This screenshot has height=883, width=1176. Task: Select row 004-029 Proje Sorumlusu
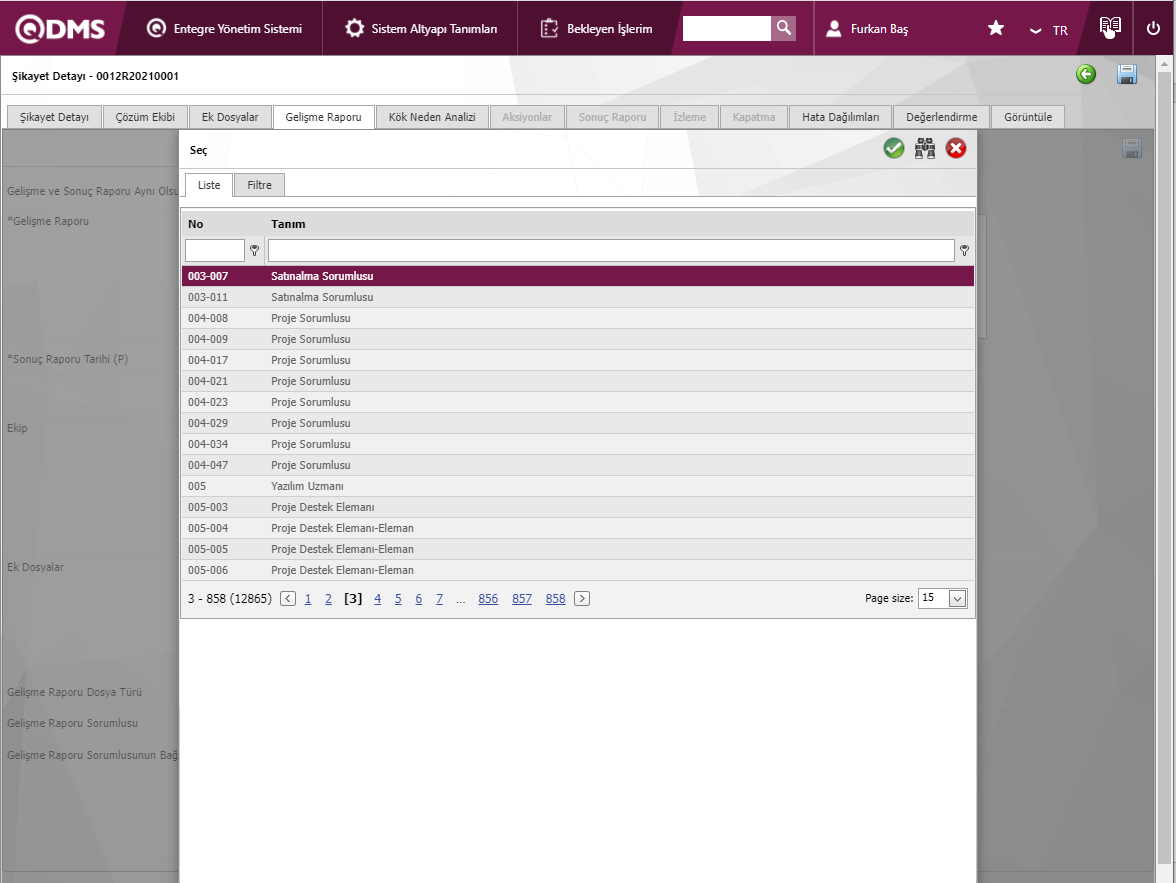578,423
